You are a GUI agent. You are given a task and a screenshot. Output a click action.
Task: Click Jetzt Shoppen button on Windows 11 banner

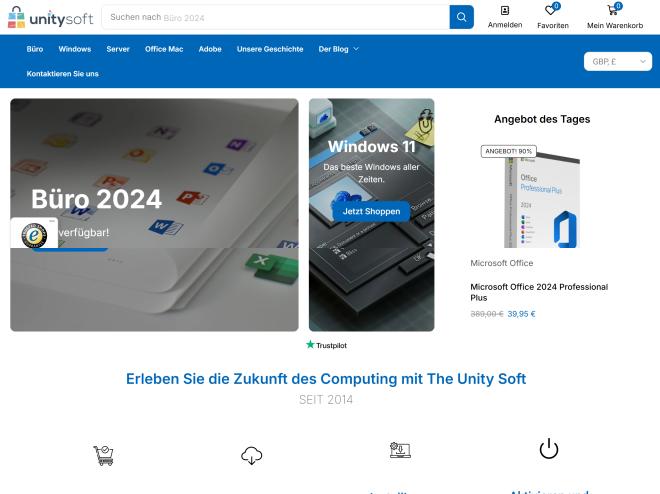coord(371,211)
